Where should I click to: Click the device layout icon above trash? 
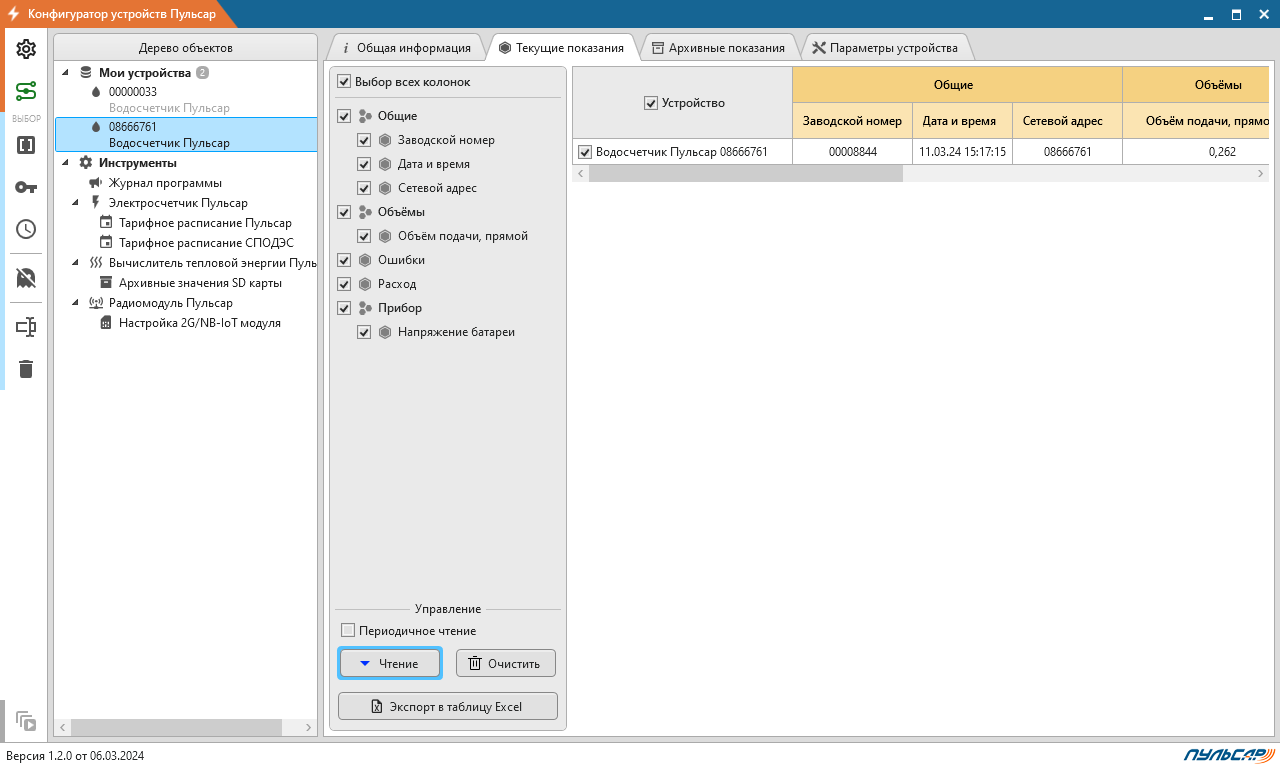click(26, 327)
